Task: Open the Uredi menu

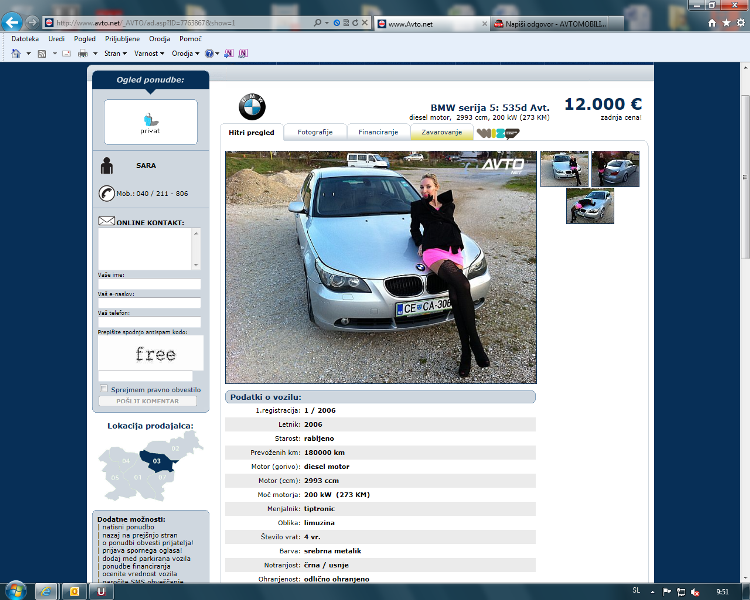Action: (56, 39)
